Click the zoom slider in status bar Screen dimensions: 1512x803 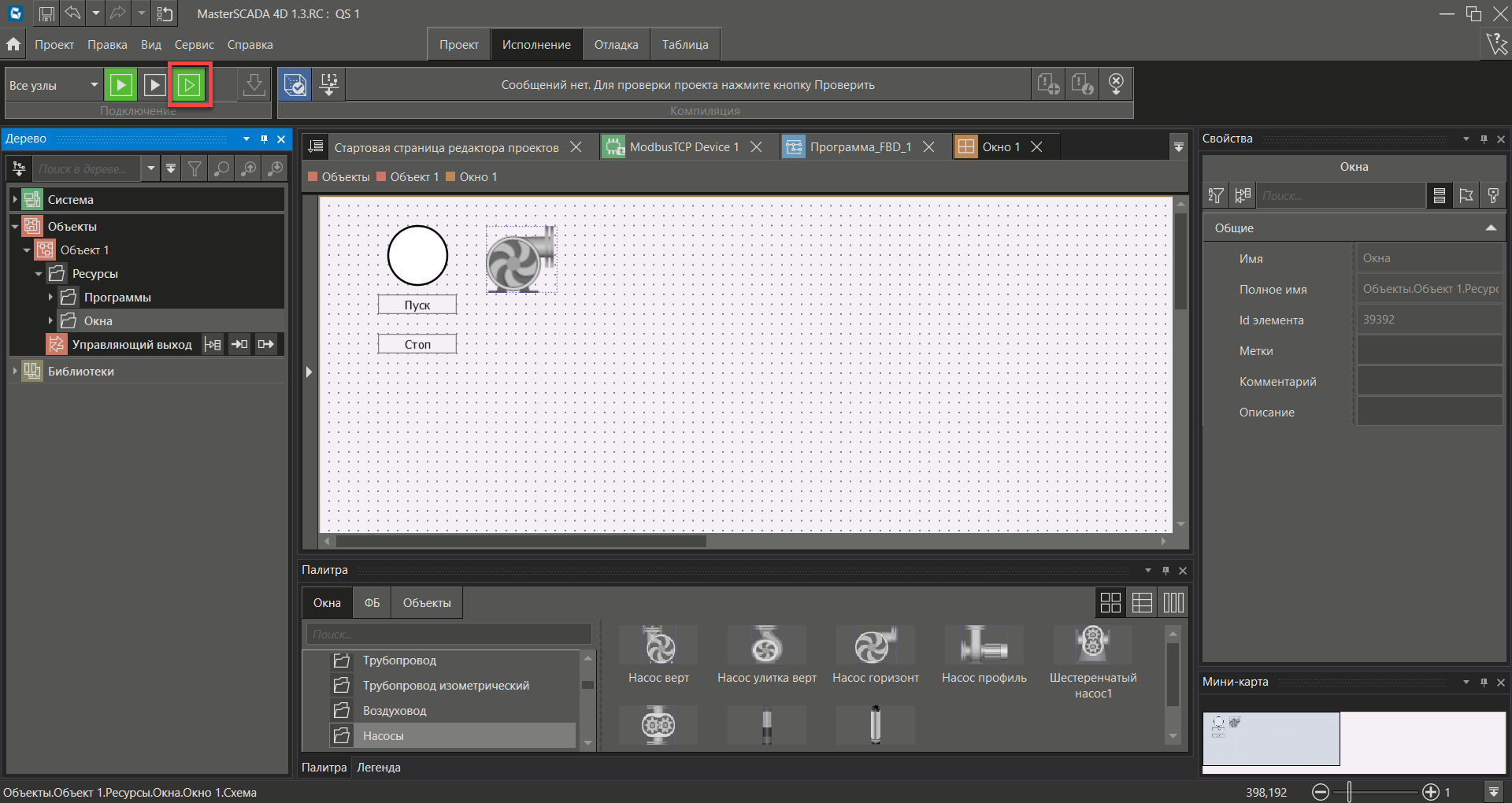point(1350,792)
